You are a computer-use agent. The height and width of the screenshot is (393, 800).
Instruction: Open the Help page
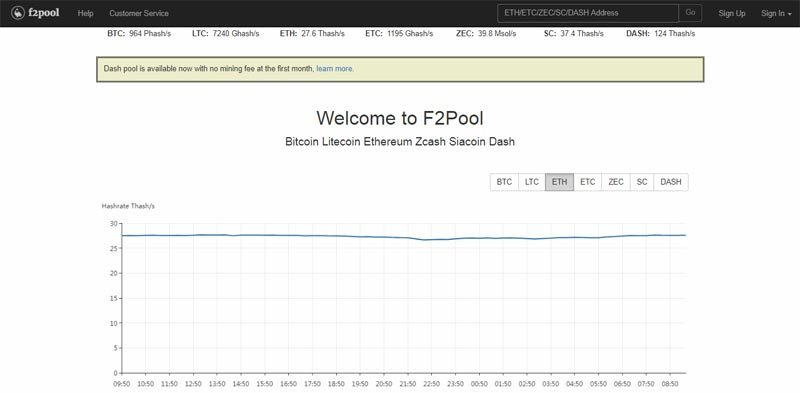click(x=85, y=13)
